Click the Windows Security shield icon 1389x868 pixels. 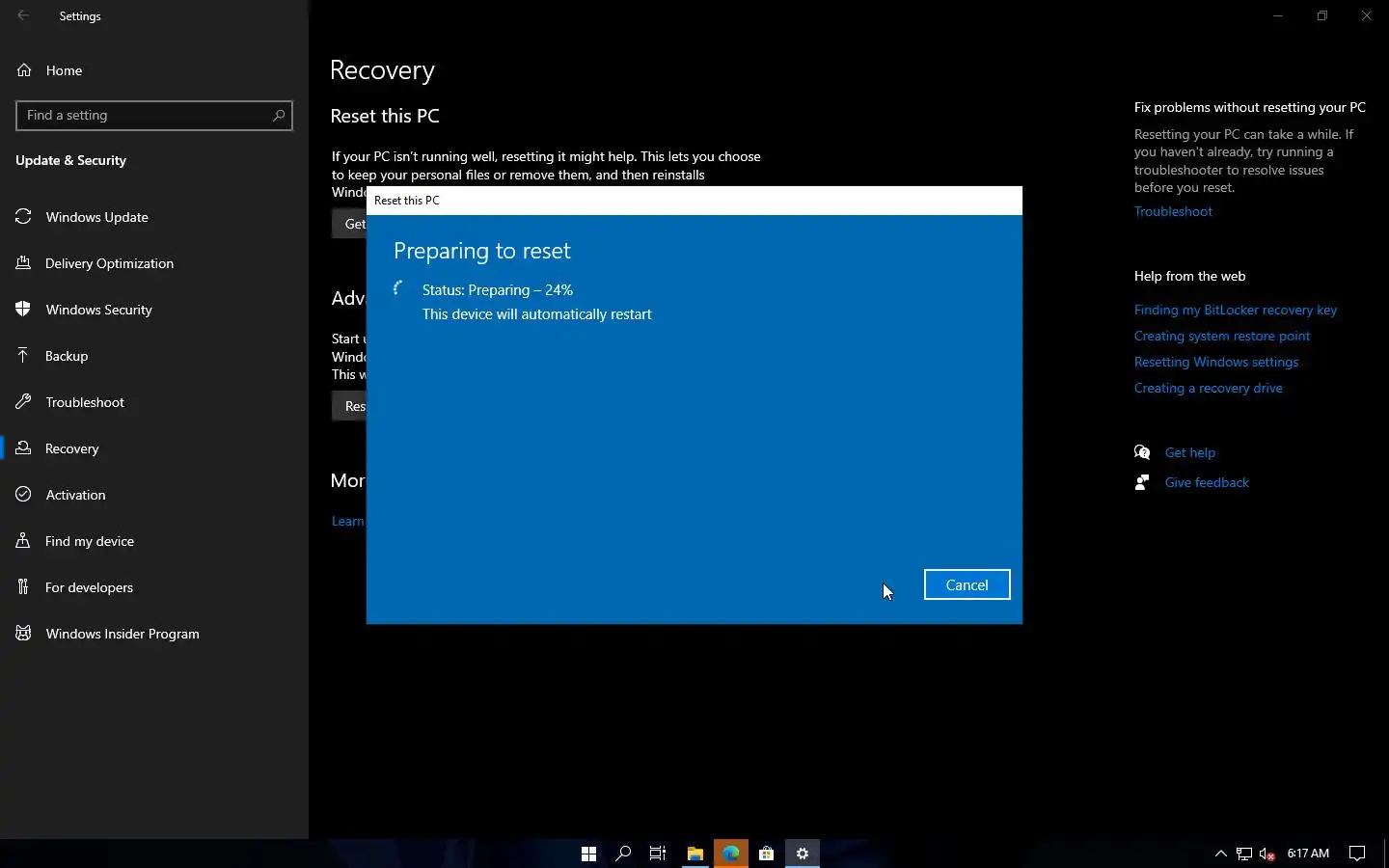24,310
